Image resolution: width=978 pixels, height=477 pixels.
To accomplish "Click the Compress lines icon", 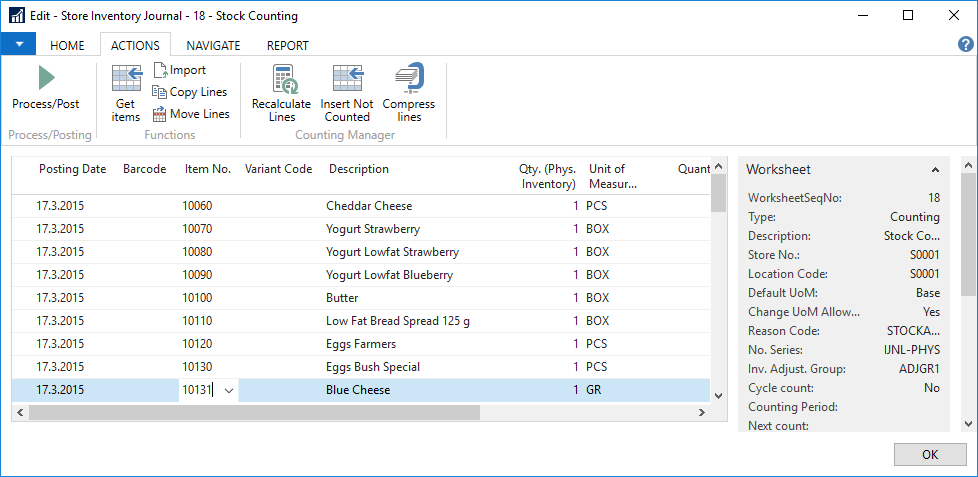I will (x=409, y=78).
